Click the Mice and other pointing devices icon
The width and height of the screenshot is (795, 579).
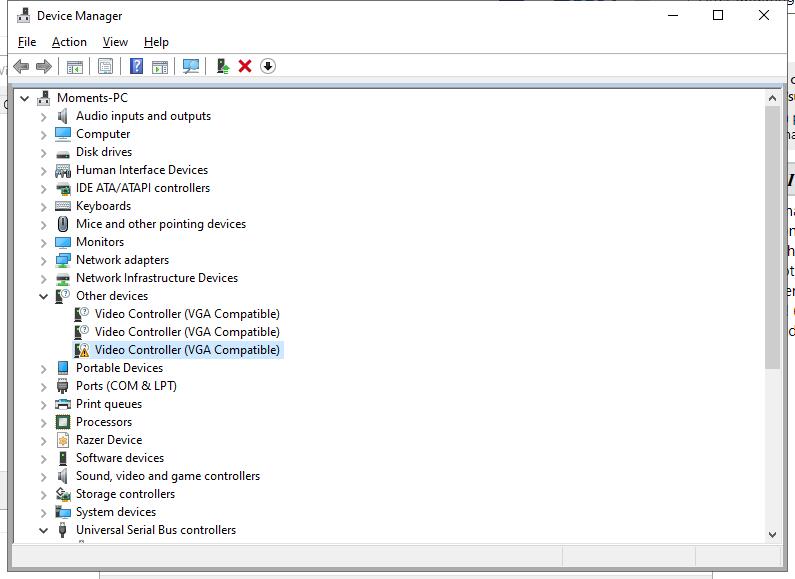point(63,224)
